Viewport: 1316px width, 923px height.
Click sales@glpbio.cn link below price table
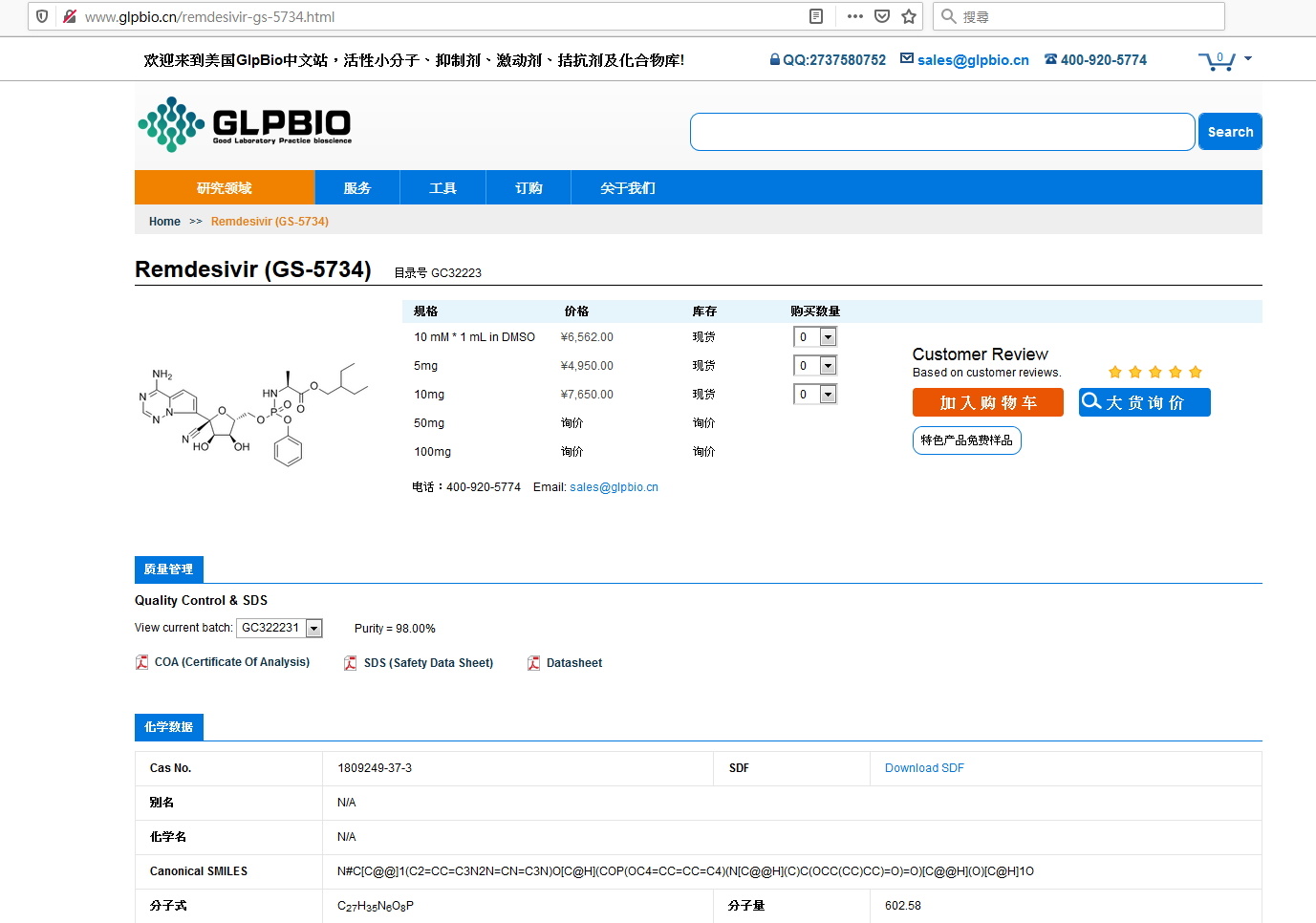pyautogui.click(x=614, y=487)
